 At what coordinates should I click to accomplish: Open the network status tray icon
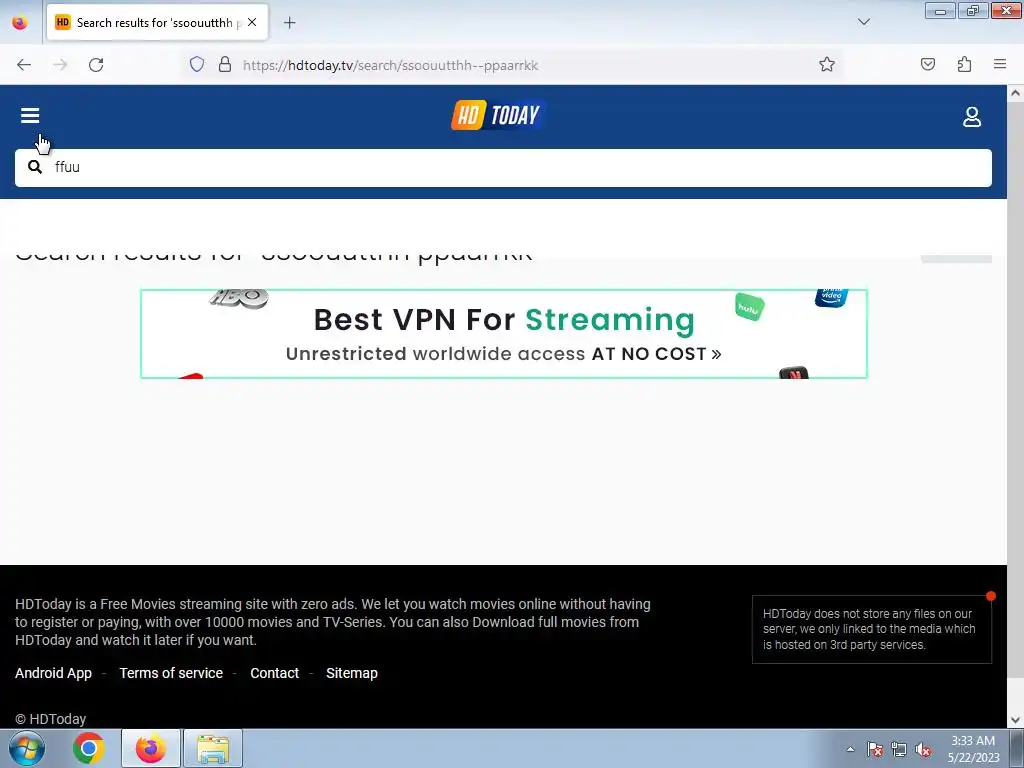899,749
